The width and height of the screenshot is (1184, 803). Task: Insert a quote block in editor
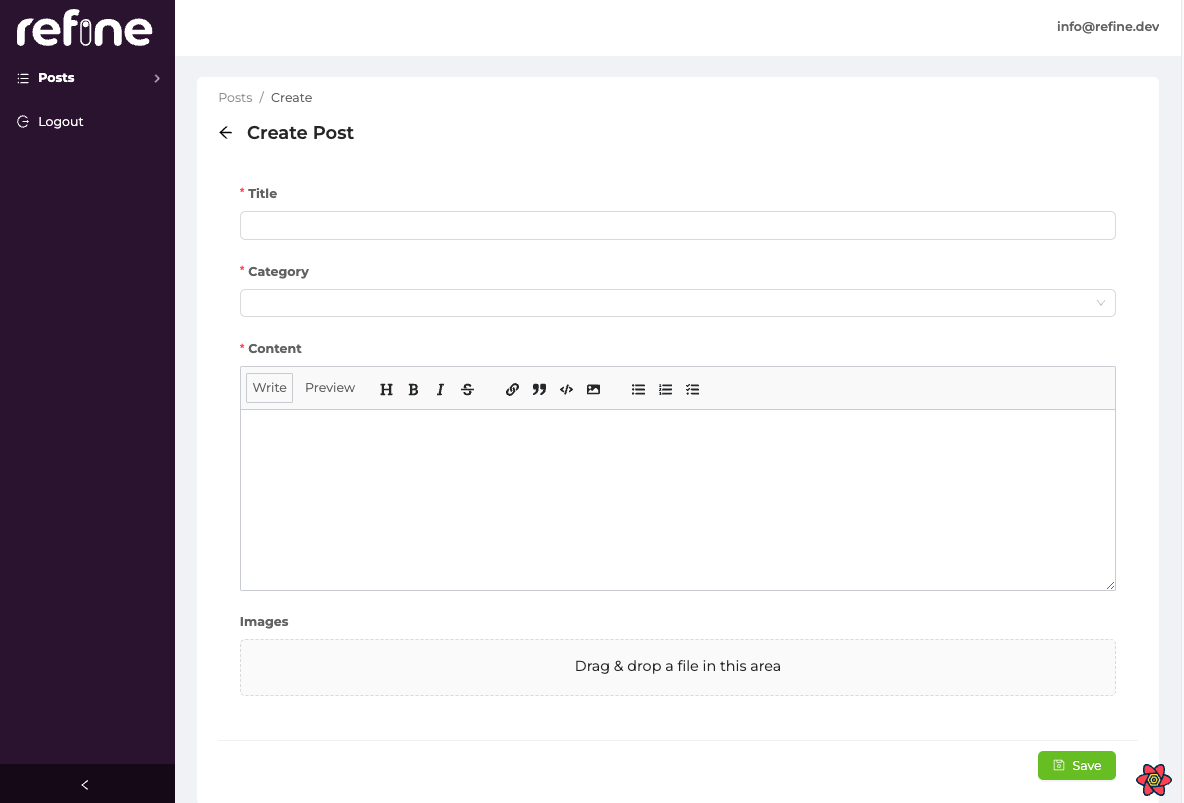click(539, 390)
